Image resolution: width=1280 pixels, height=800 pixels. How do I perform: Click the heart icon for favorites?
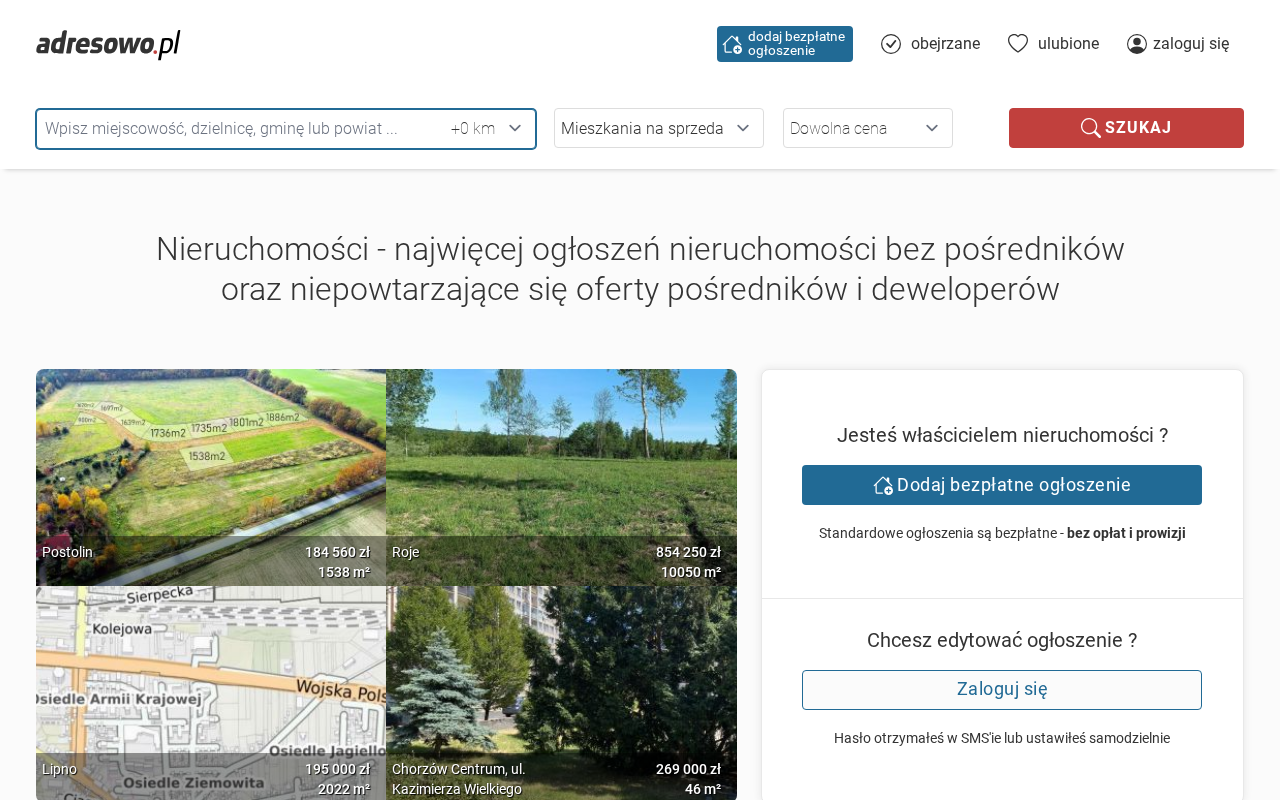[x=1018, y=43]
